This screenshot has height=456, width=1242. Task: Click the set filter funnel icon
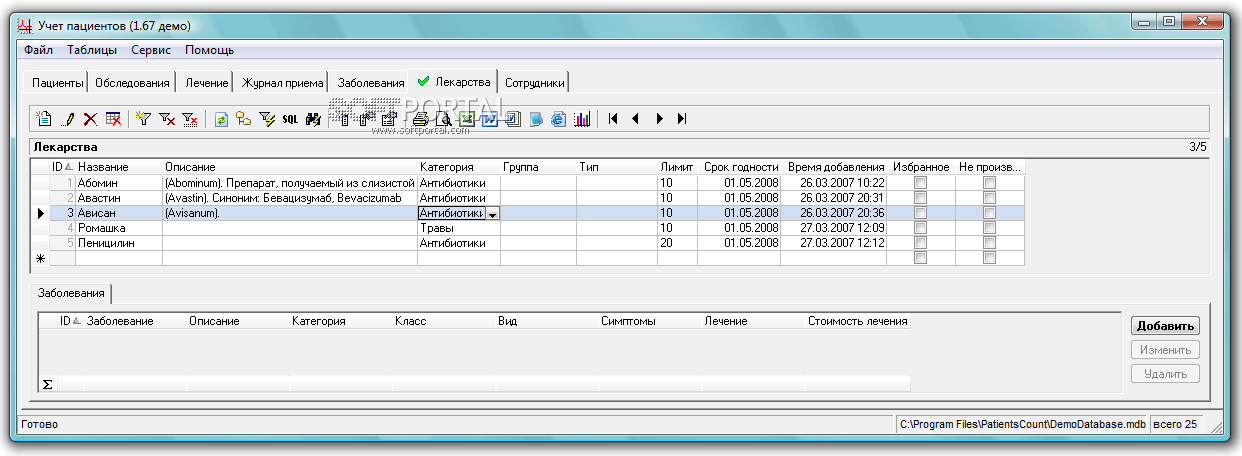(x=143, y=119)
